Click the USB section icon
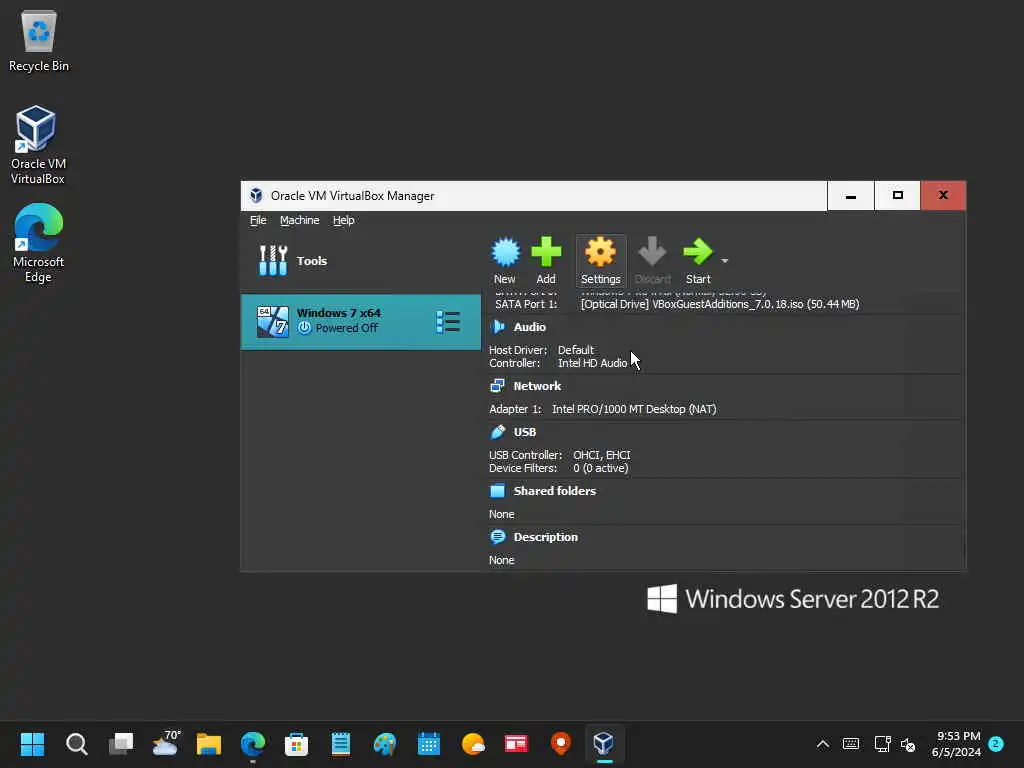The width and height of the screenshot is (1024, 768). (x=498, y=432)
